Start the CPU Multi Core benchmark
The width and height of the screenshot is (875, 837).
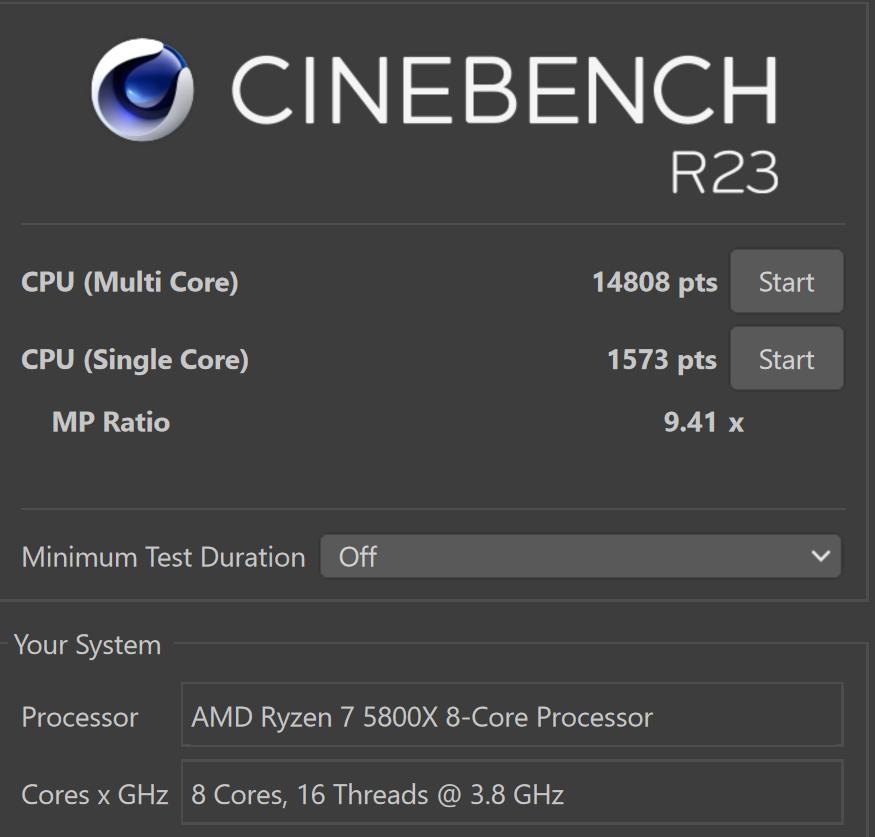click(x=786, y=281)
